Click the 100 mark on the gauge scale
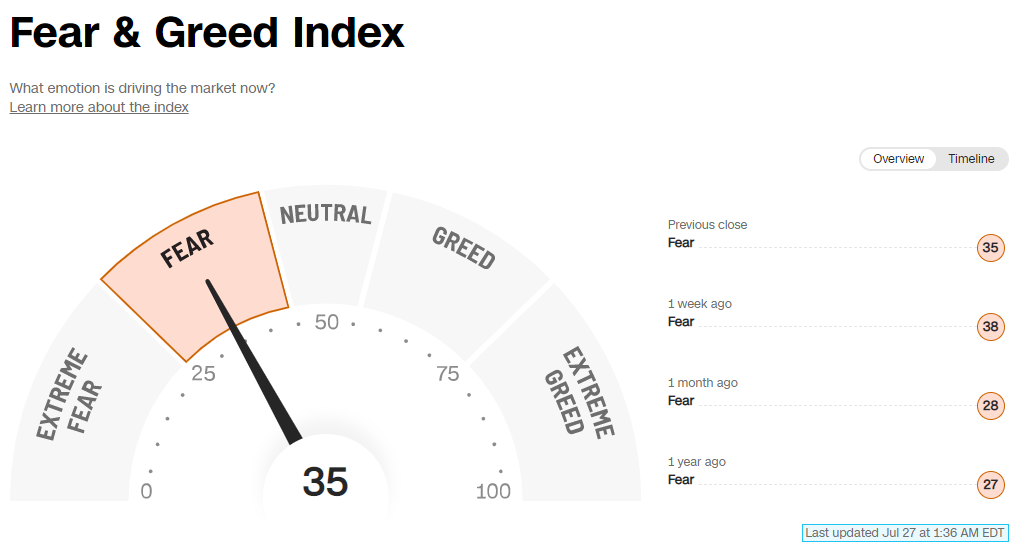The image size is (1017, 556). point(493,491)
